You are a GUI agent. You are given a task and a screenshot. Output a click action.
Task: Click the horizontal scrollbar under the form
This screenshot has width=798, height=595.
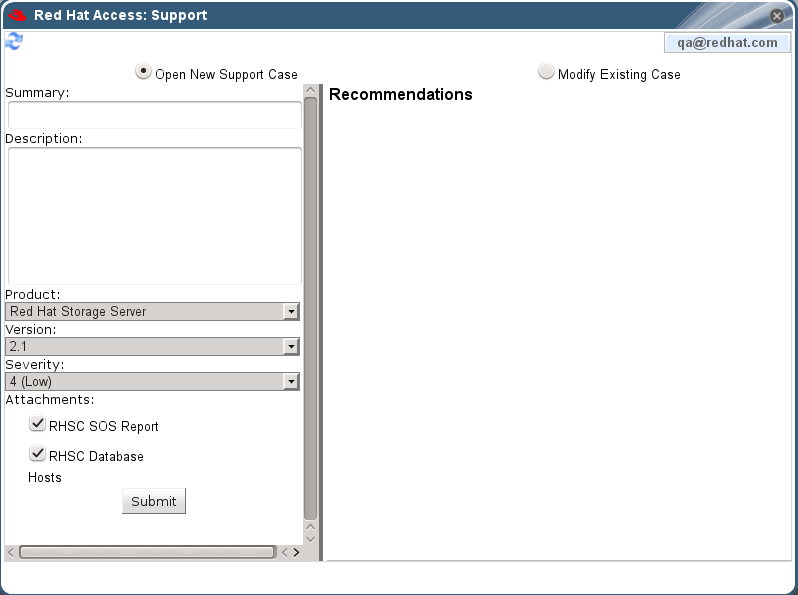coord(146,552)
